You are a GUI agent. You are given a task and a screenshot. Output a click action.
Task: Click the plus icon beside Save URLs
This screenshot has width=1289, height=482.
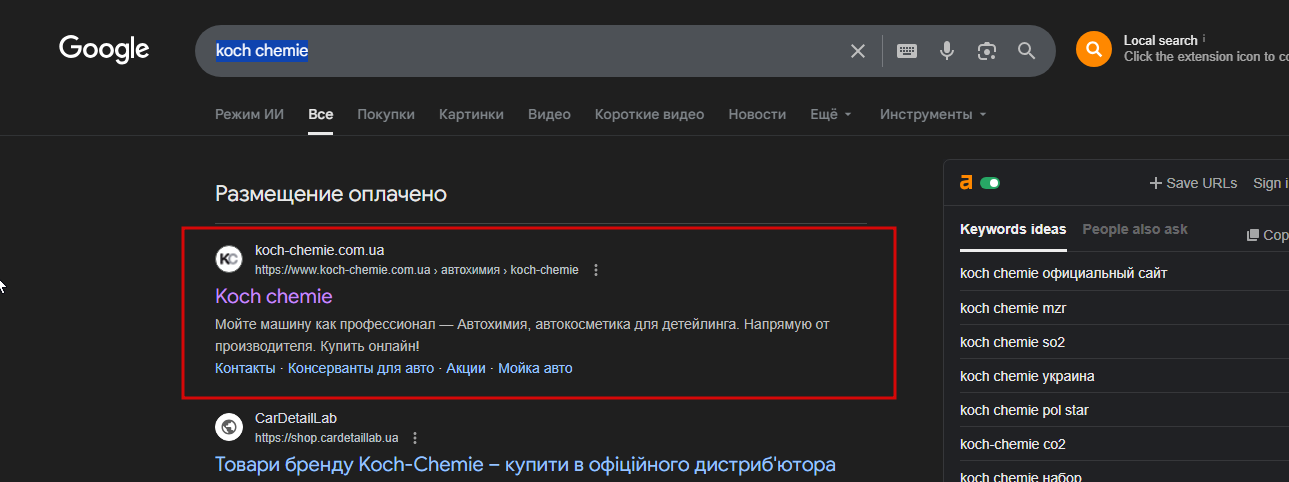click(1156, 183)
